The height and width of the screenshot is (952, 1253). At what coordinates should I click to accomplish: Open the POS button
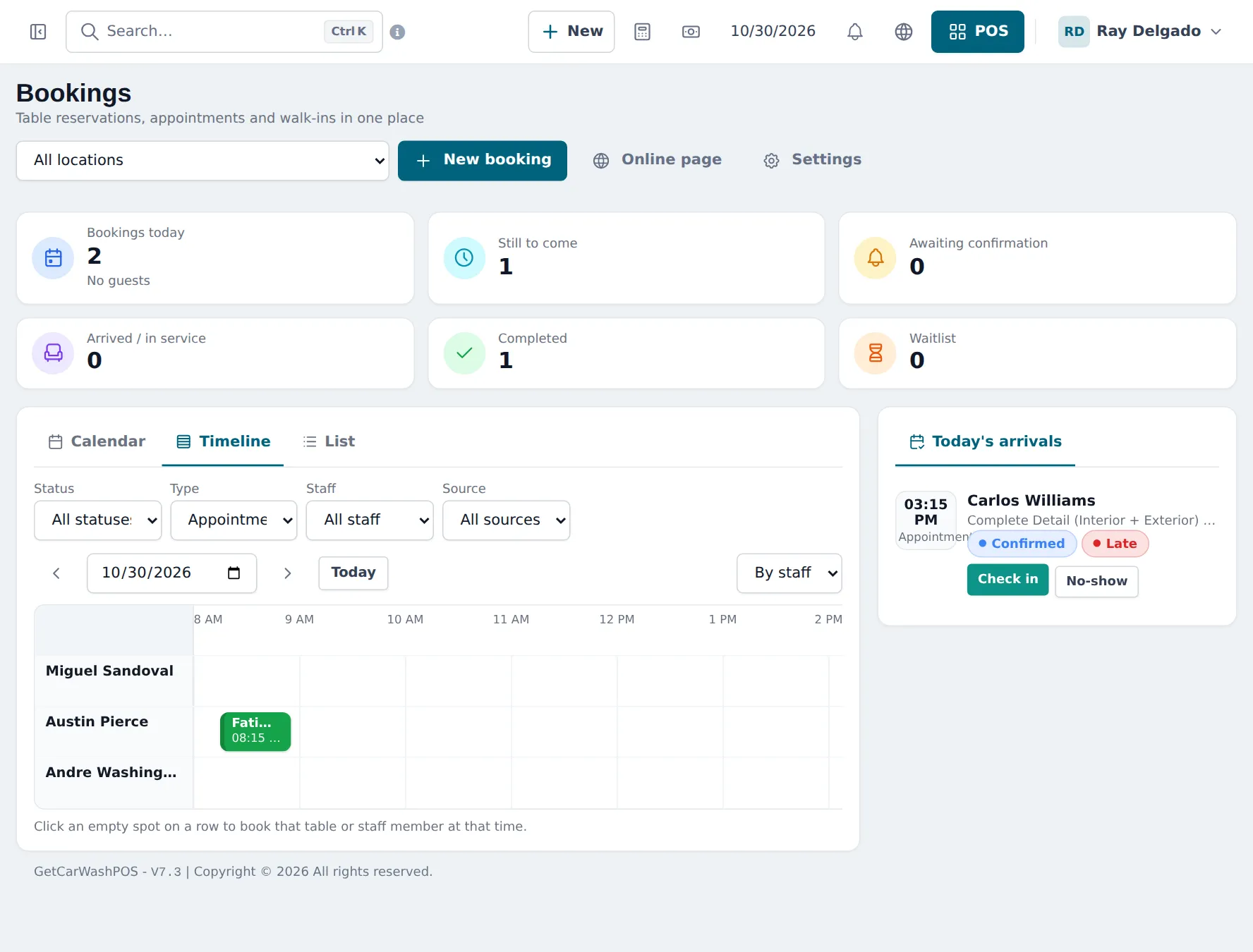click(978, 32)
